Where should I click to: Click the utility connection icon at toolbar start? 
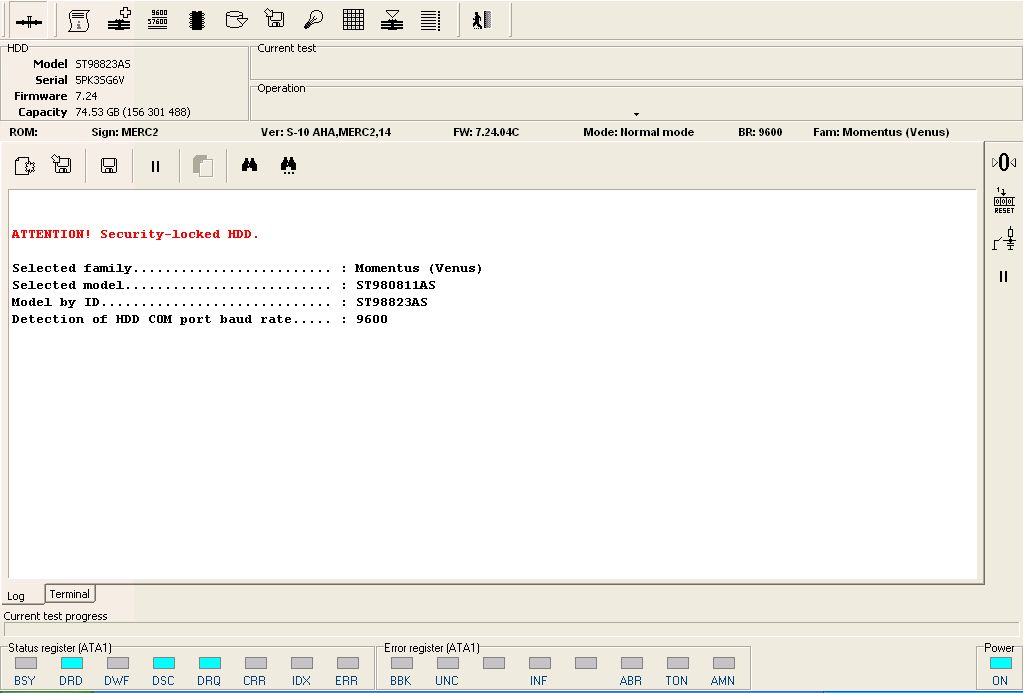coord(29,21)
